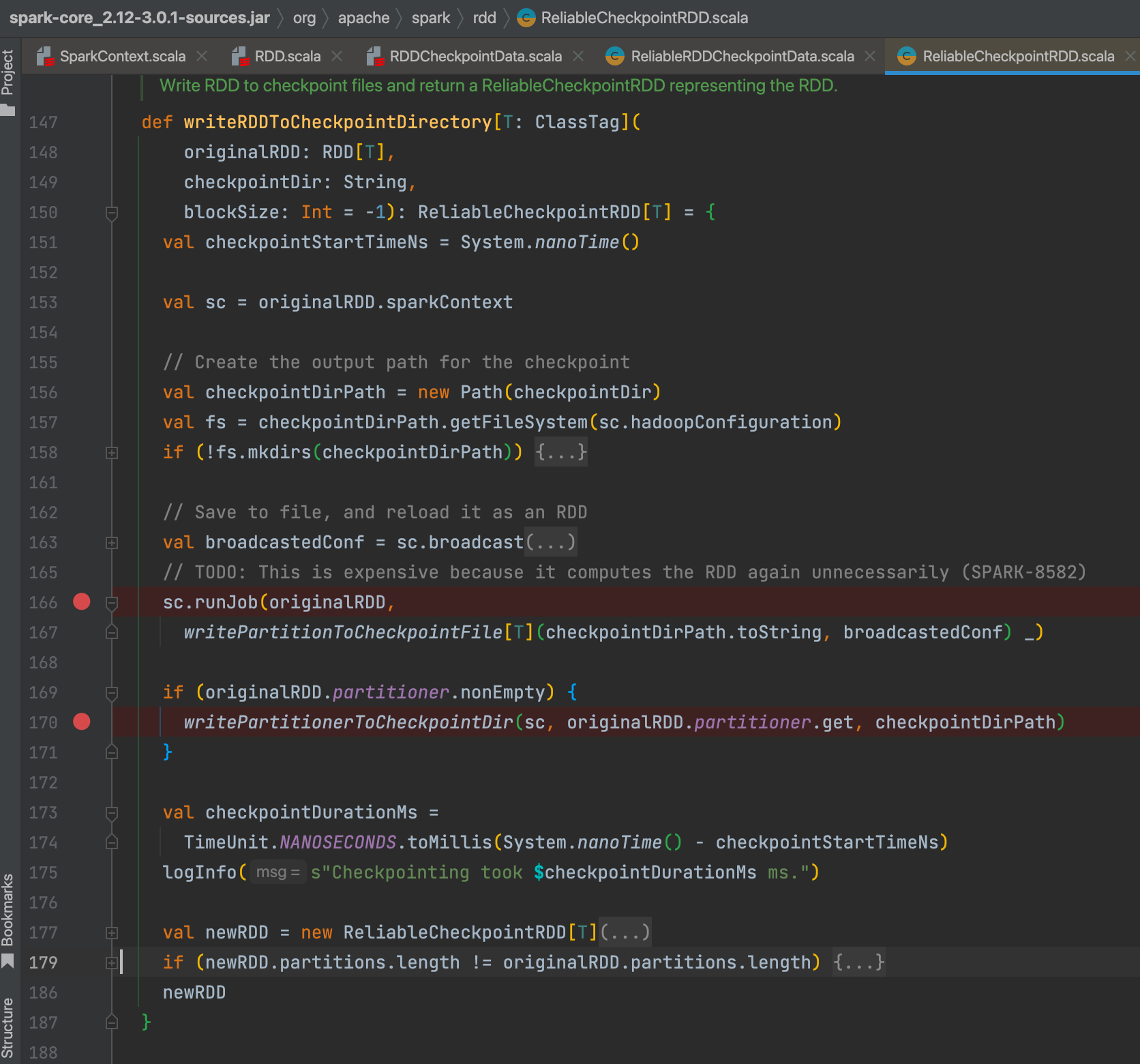Click class icon in breadcrumb path
Screen dimensions: 1140x1064
coord(526,18)
